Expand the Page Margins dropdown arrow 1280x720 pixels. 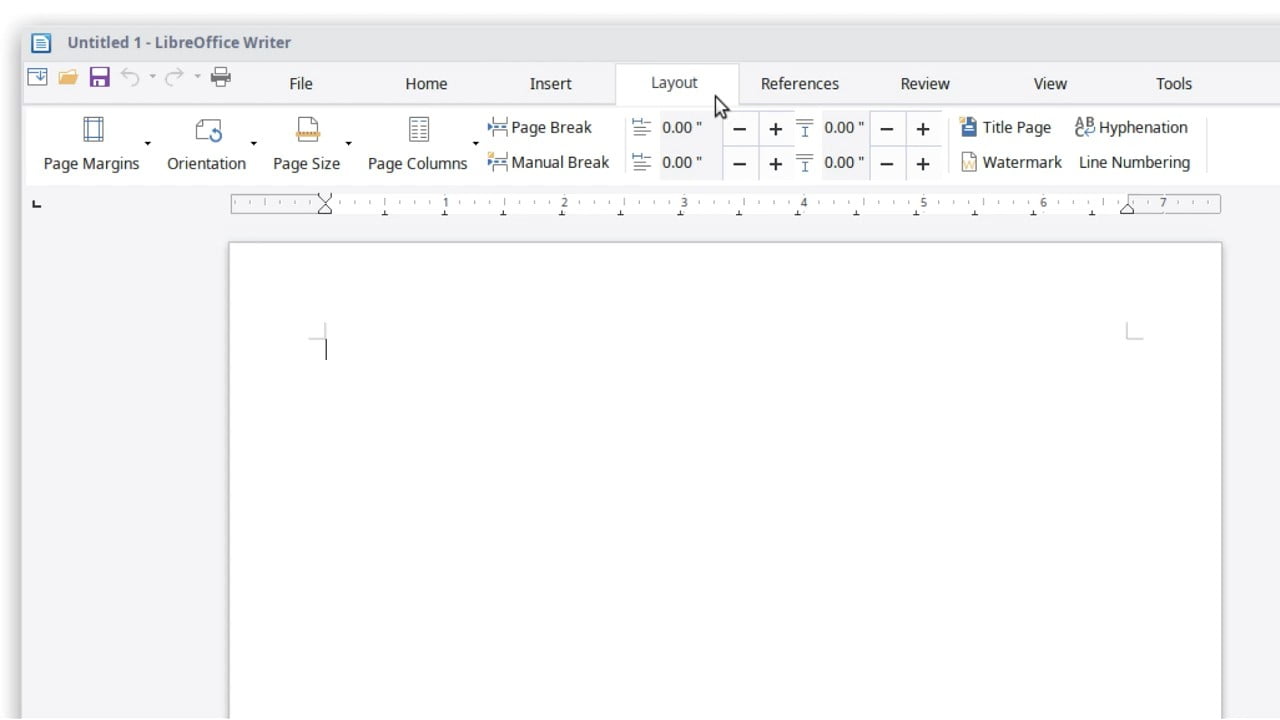pos(148,144)
